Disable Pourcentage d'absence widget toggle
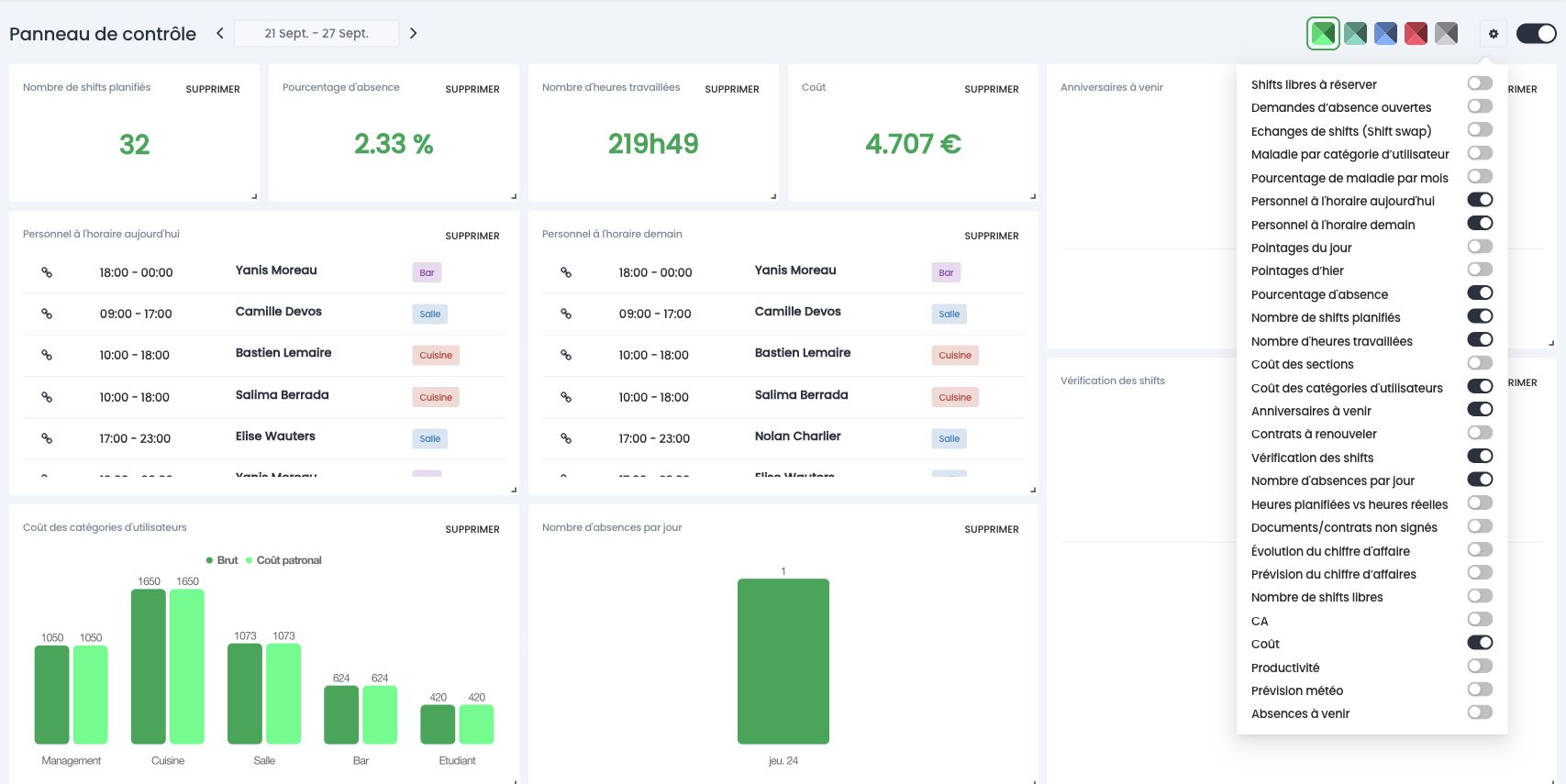This screenshot has width=1566, height=784. click(1480, 293)
